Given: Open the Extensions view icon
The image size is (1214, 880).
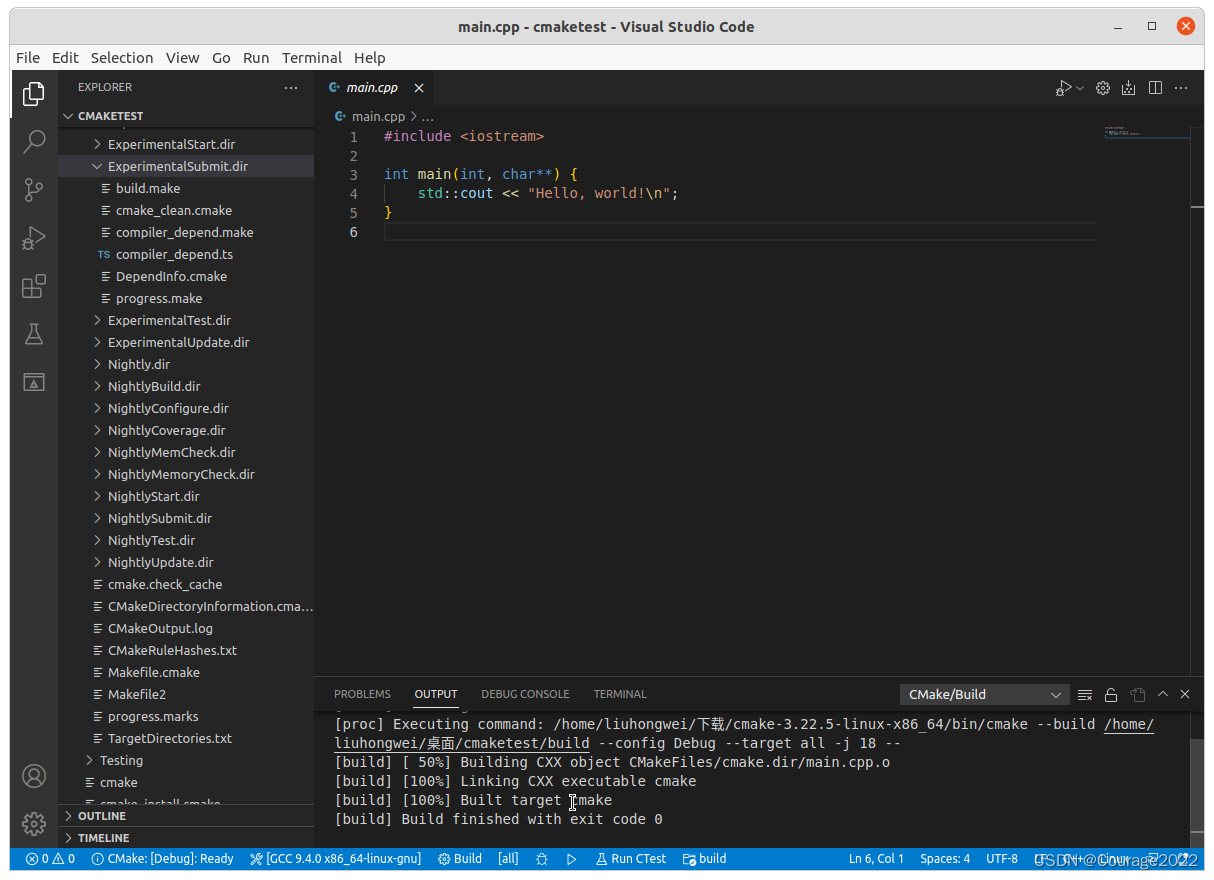Looking at the screenshot, I should pos(34,287).
